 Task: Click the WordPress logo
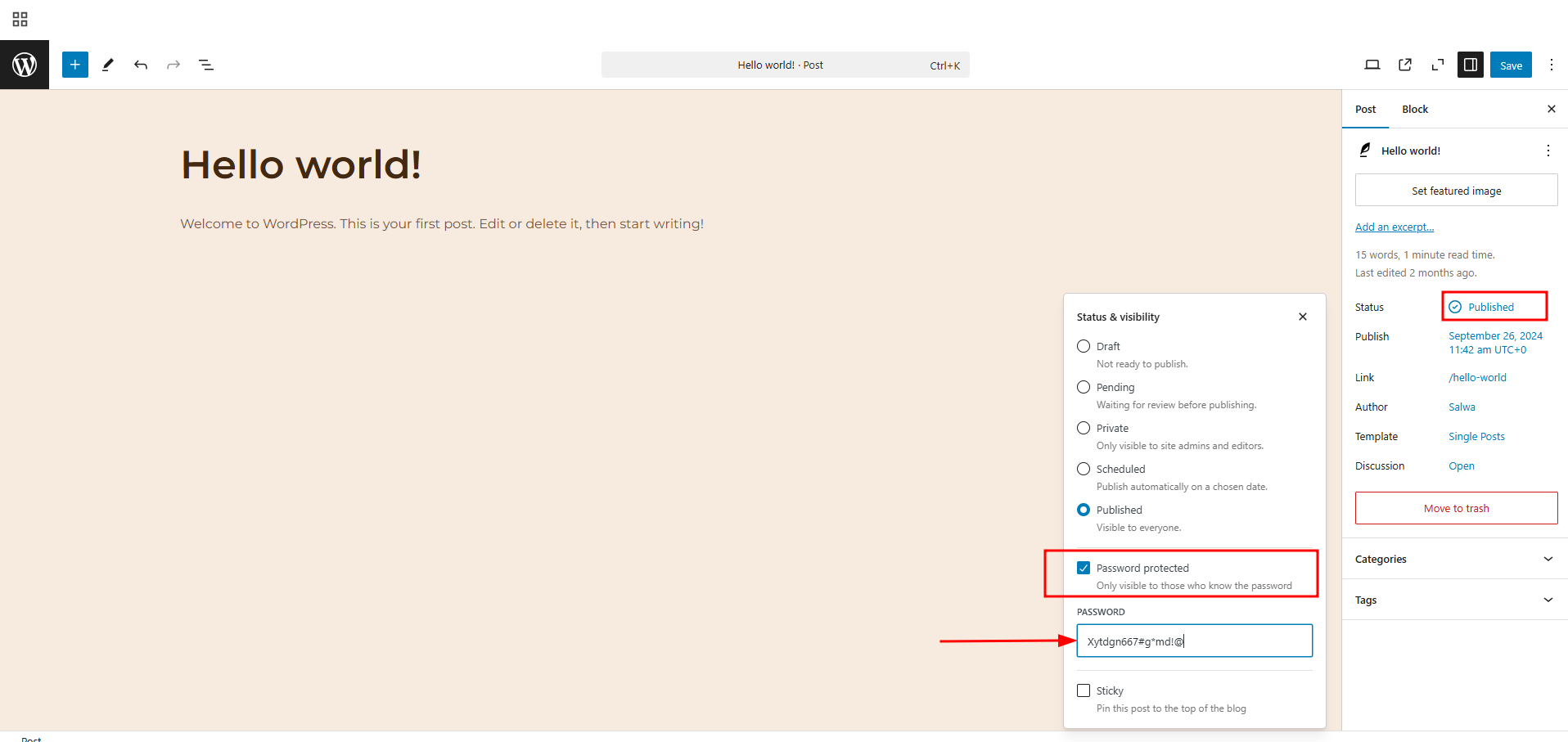24,65
